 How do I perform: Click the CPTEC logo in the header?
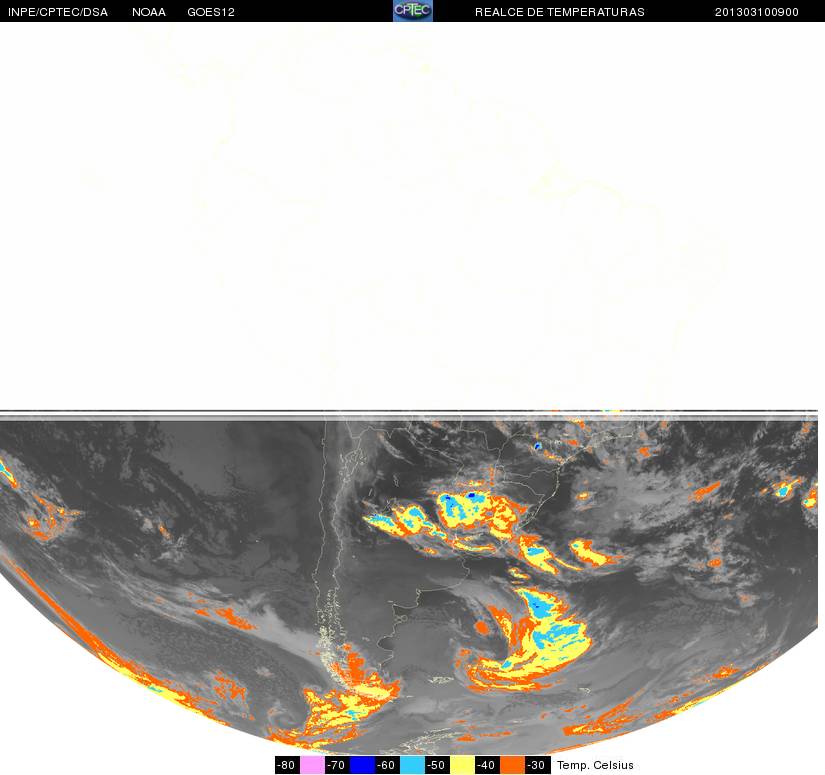[413, 11]
